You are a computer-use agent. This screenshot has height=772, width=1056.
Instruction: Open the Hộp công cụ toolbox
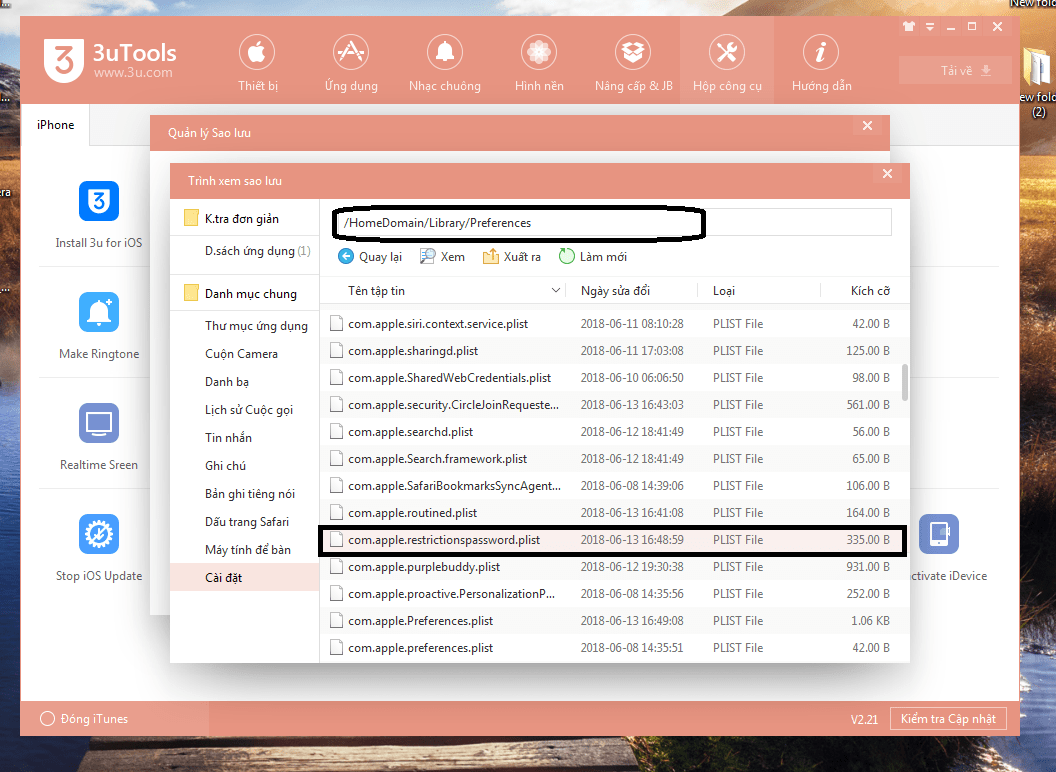(x=727, y=63)
